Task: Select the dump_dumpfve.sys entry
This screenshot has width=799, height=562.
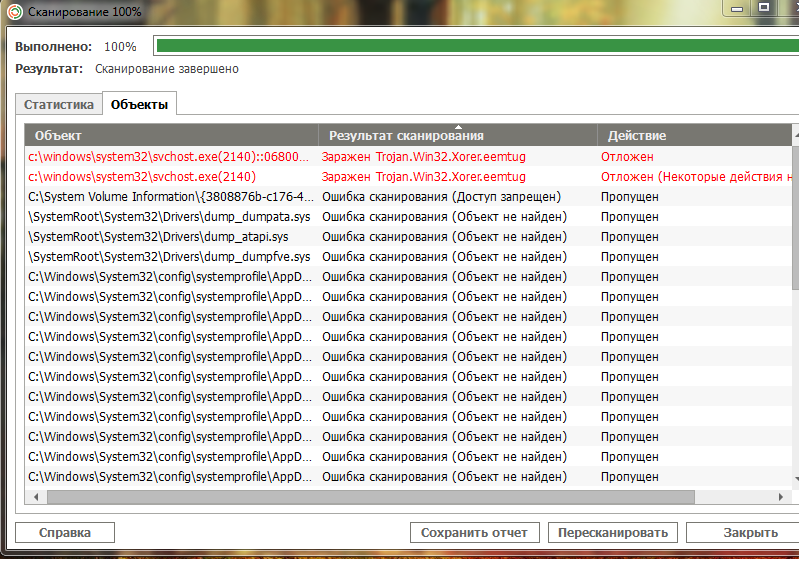Action: click(170, 257)
